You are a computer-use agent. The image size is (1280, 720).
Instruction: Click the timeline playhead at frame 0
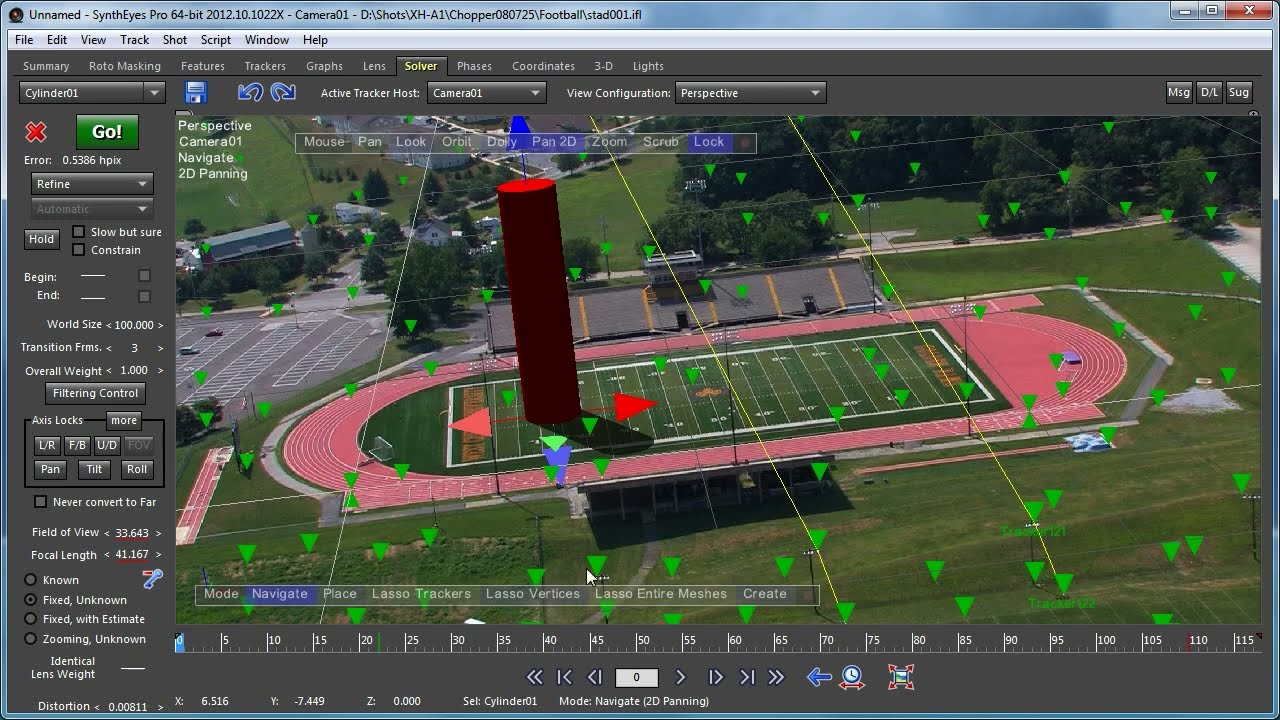coord(180,641)
